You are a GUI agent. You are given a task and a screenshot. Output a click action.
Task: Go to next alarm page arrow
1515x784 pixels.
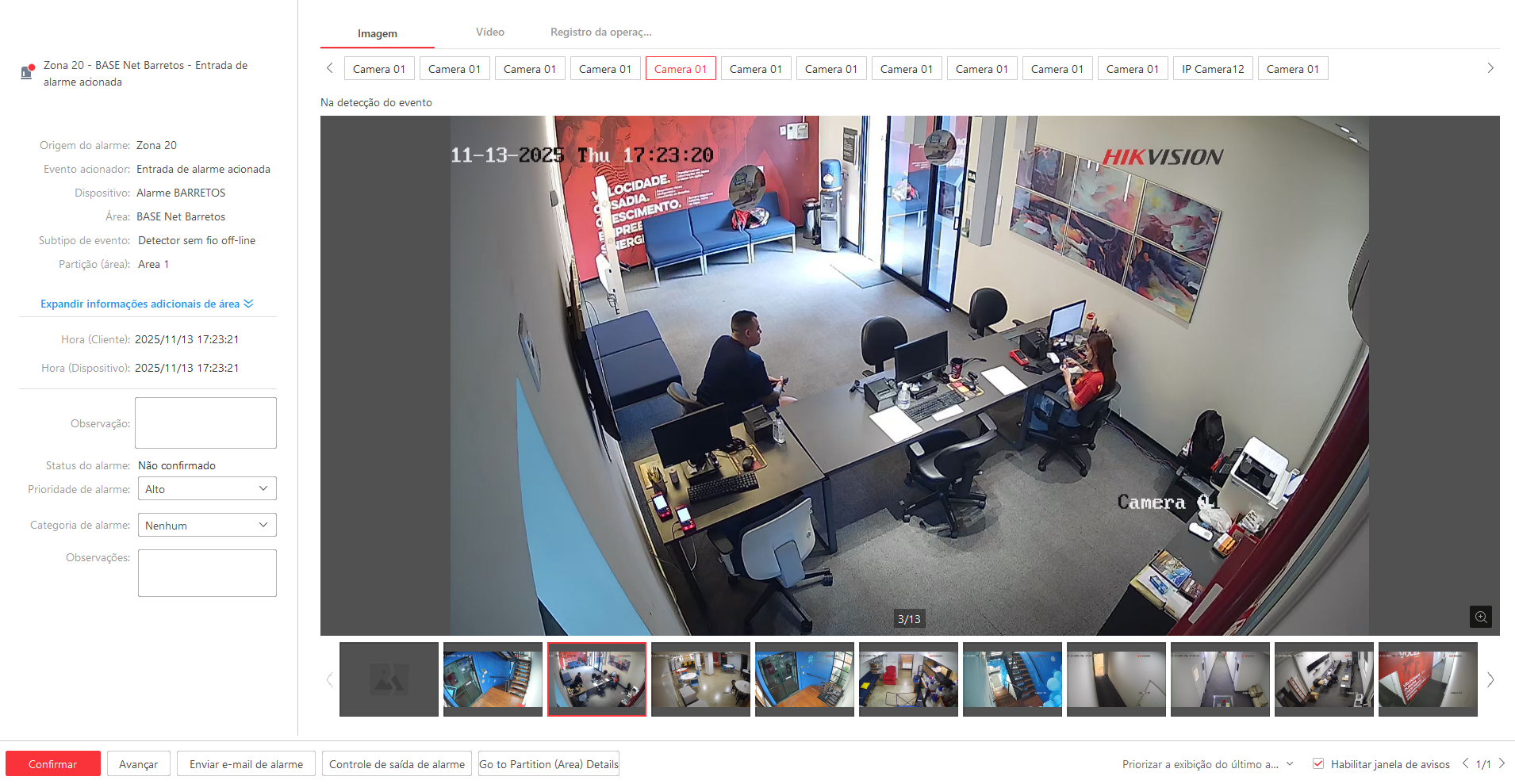(x=1502, y=763)
